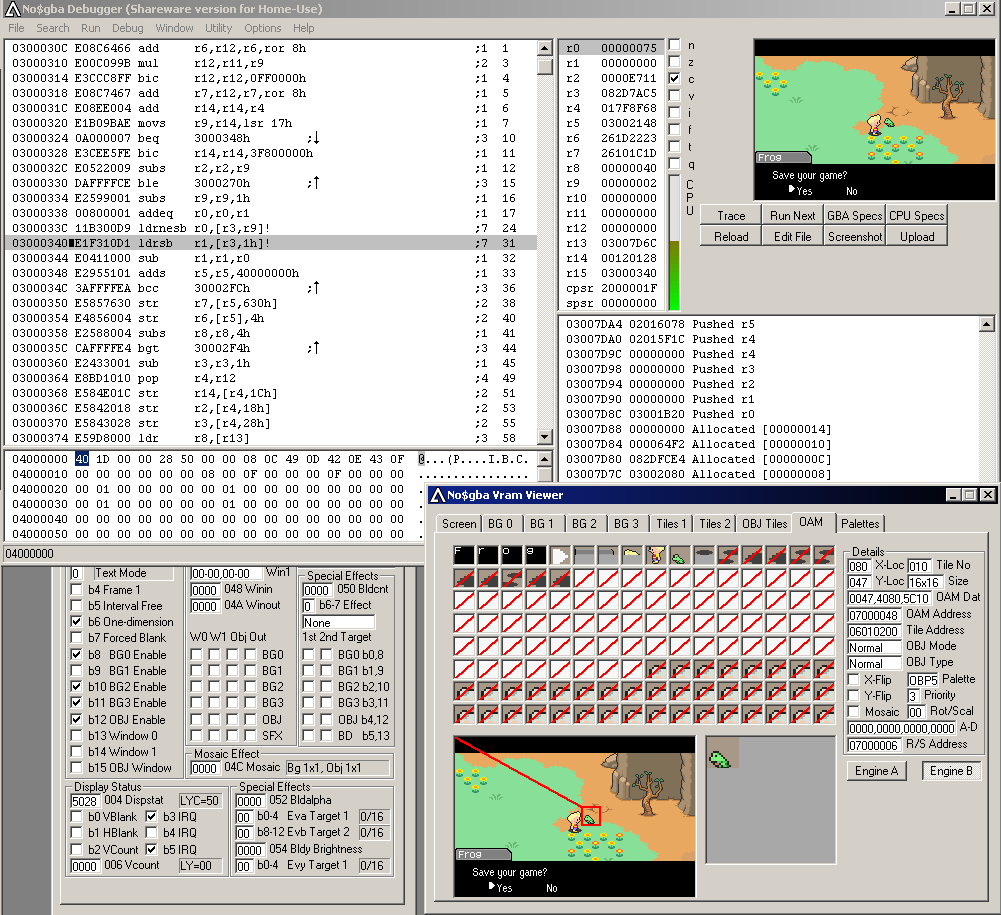Switch to the OBJ Tiles tab
The width and height of the screenshot is (1001, 915).
click(764, 524)
